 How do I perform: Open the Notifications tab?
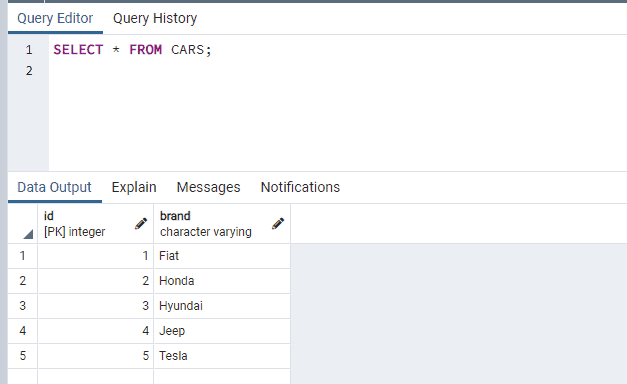[x=300, y=187]
